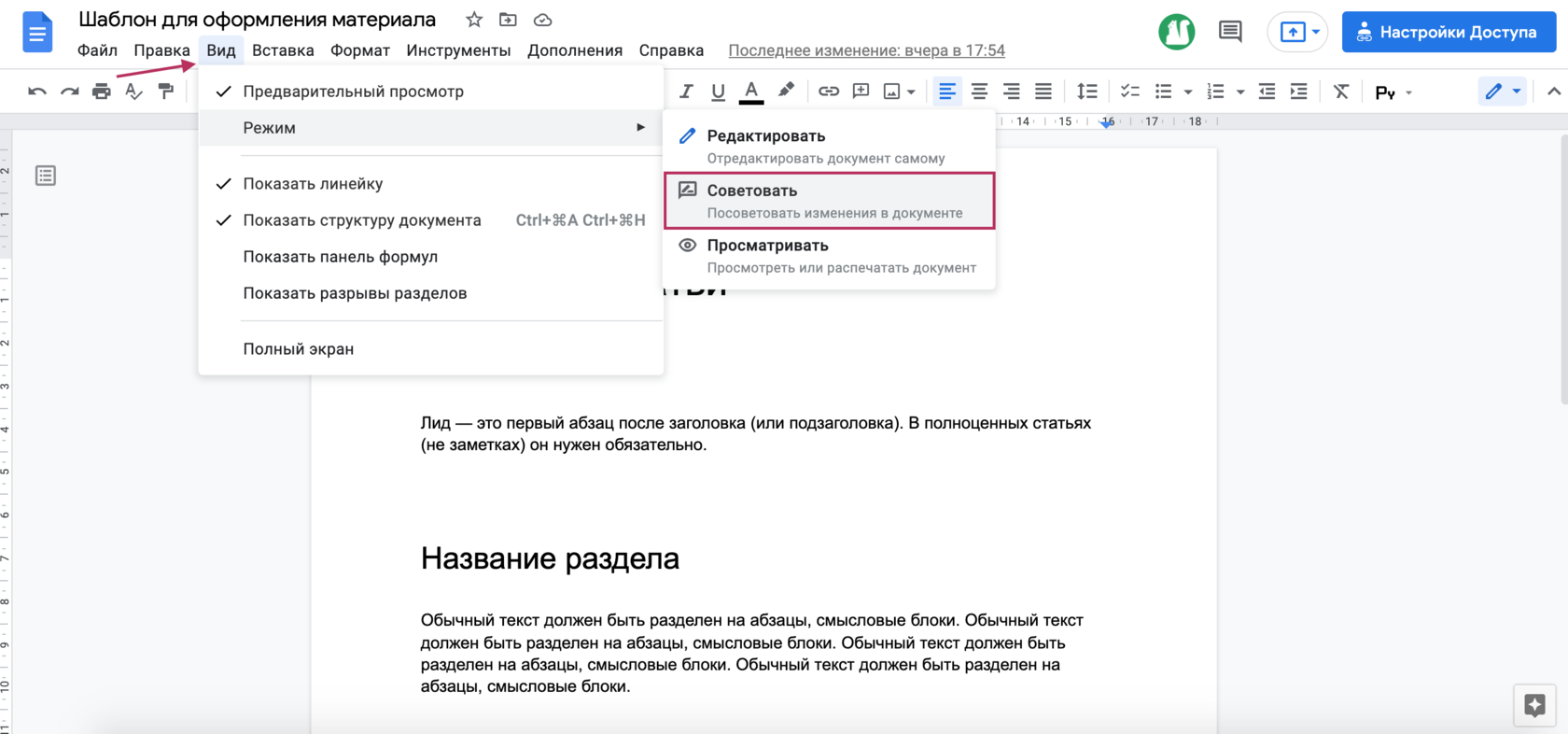Open the user account avatar
Image resolution: width=1568 pixels, height=734 pixels.
pyautogui.click(x=1176, y=32)
